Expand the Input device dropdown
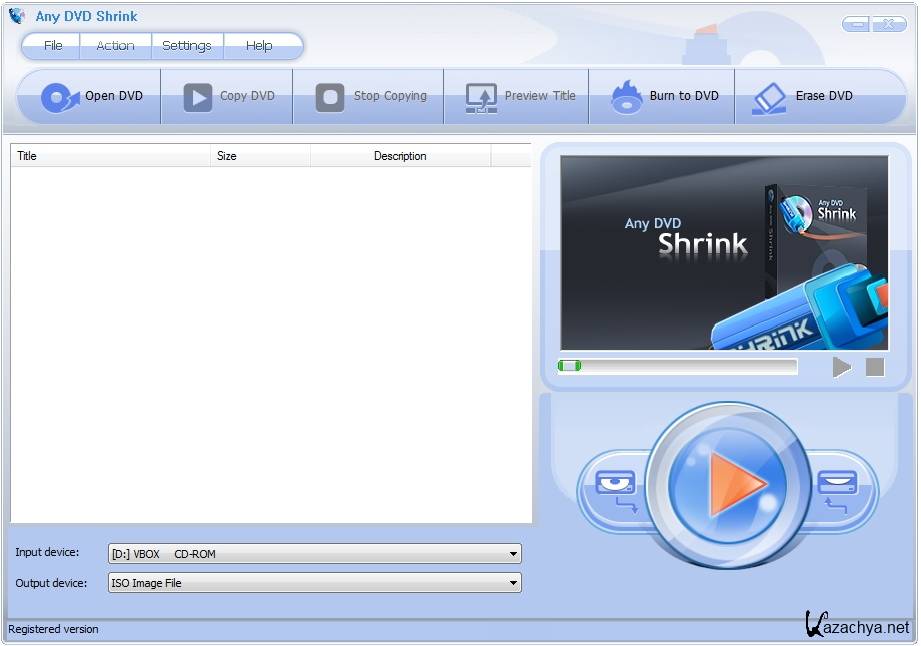This screenshot has height=646, width=921. [x=513, y=554]
